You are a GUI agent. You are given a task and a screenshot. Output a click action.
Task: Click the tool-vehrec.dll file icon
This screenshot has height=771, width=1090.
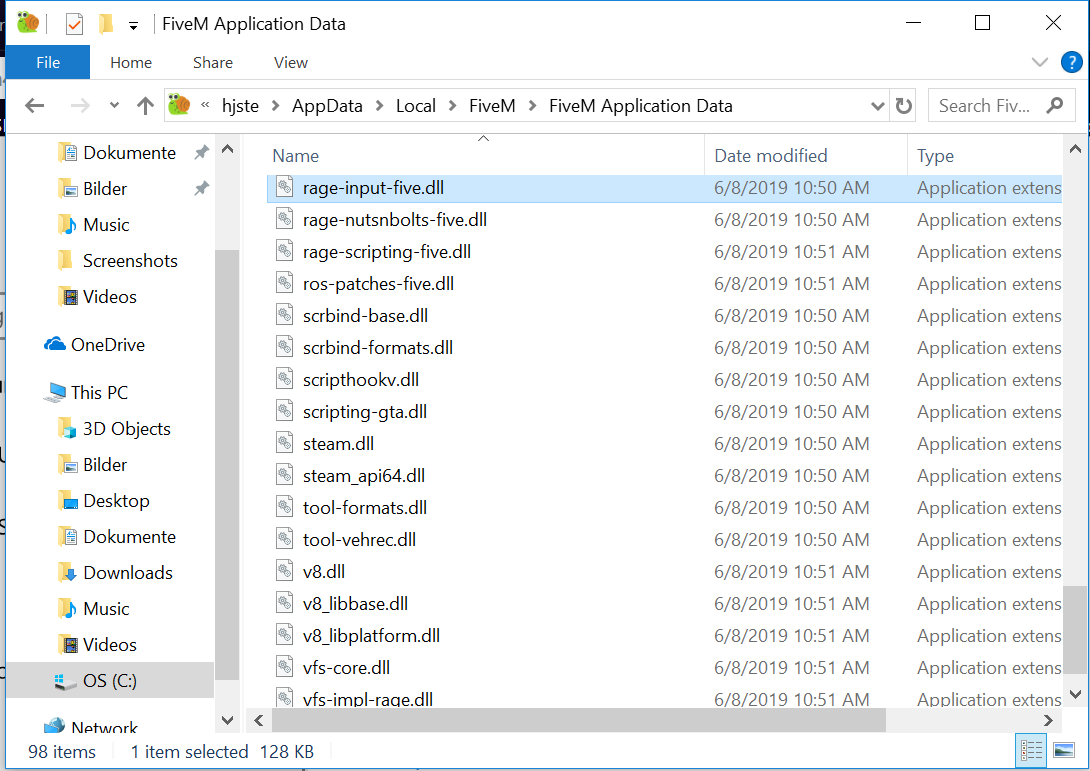[x=284, y=539]
